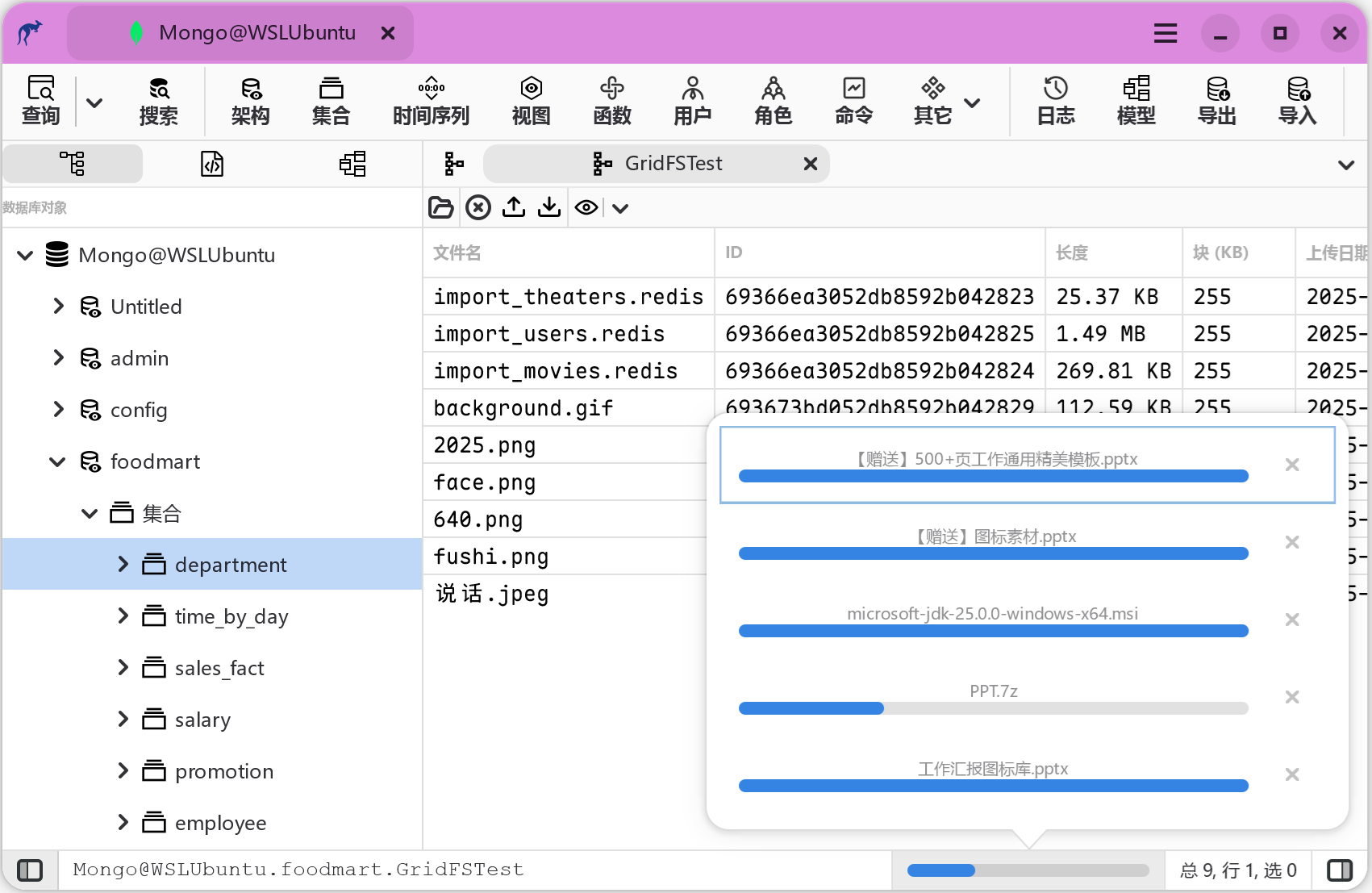Open the 日志 (Log) viewer icon
This screenshot has height=893, width=1372.
click(1056, 100)
